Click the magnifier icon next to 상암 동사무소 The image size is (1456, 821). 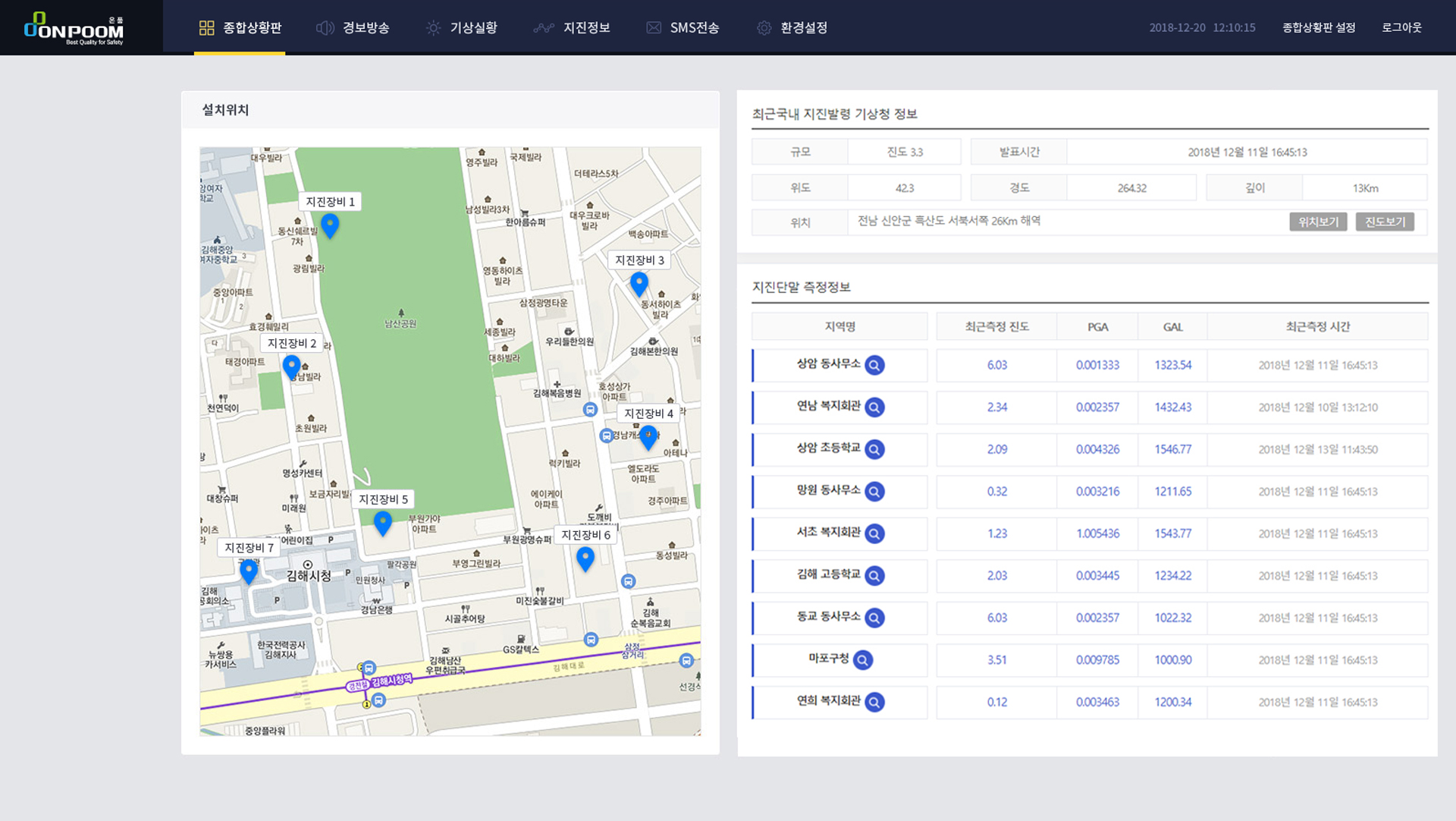pos(874,366)
